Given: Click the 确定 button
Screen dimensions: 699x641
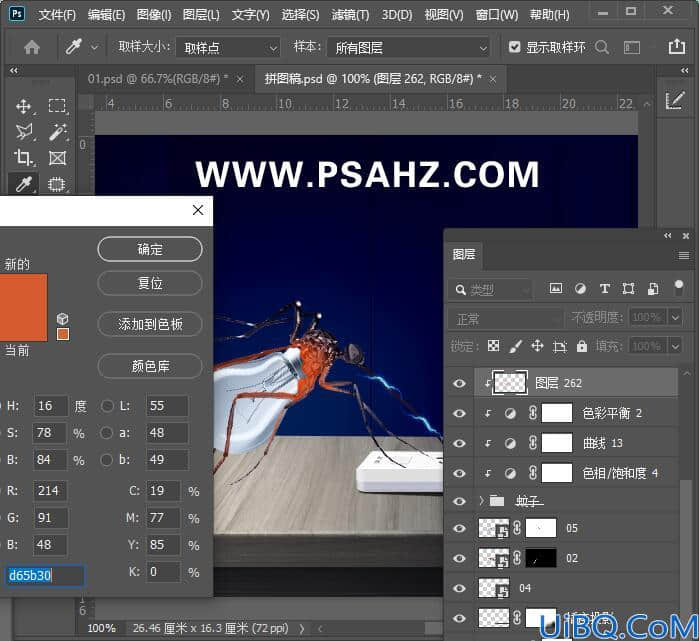Looking at the screenshot, I should [x=150, y=249].
